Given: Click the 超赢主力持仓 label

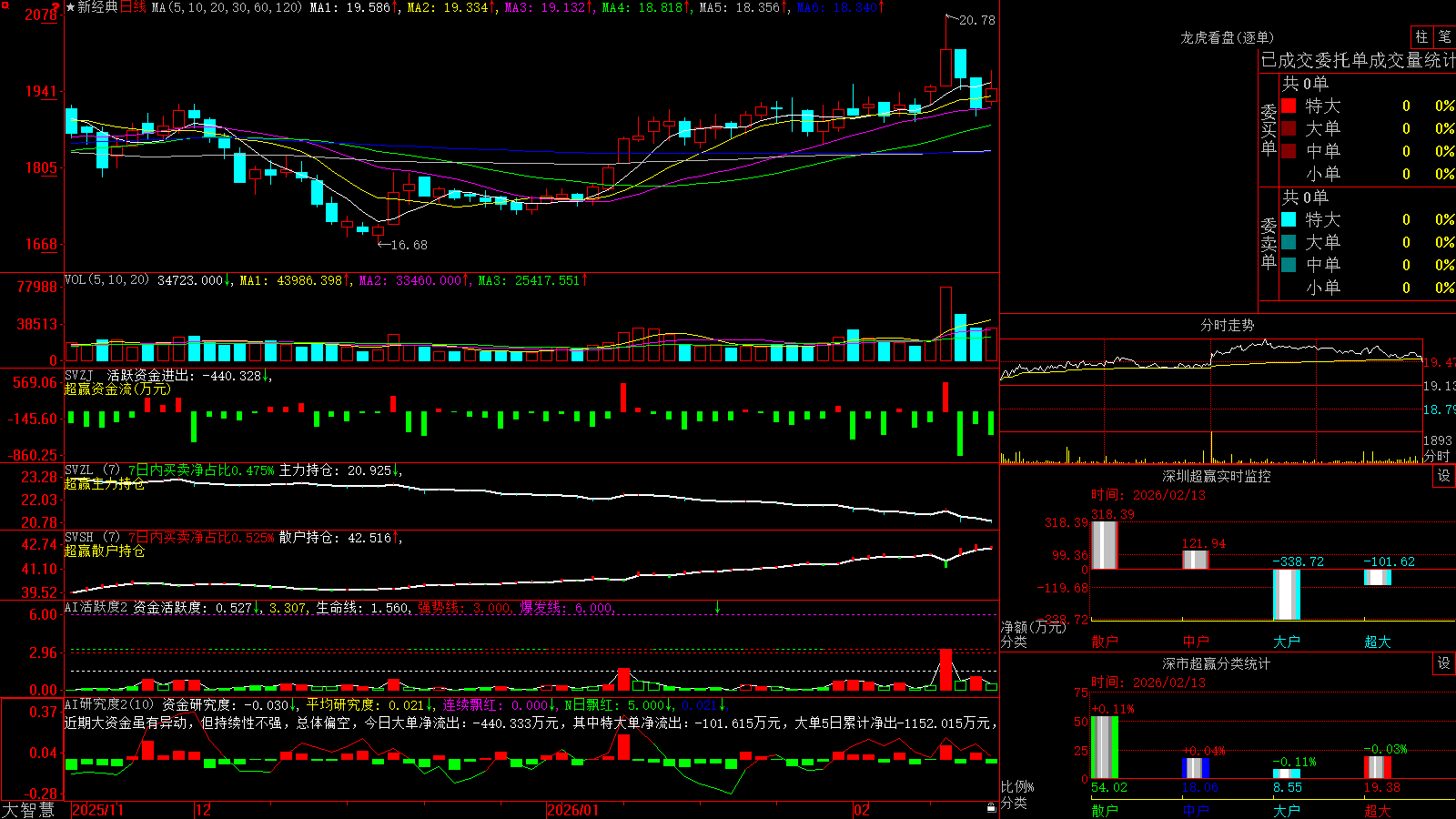Looking at the screenshot, I should coord(105,483).
